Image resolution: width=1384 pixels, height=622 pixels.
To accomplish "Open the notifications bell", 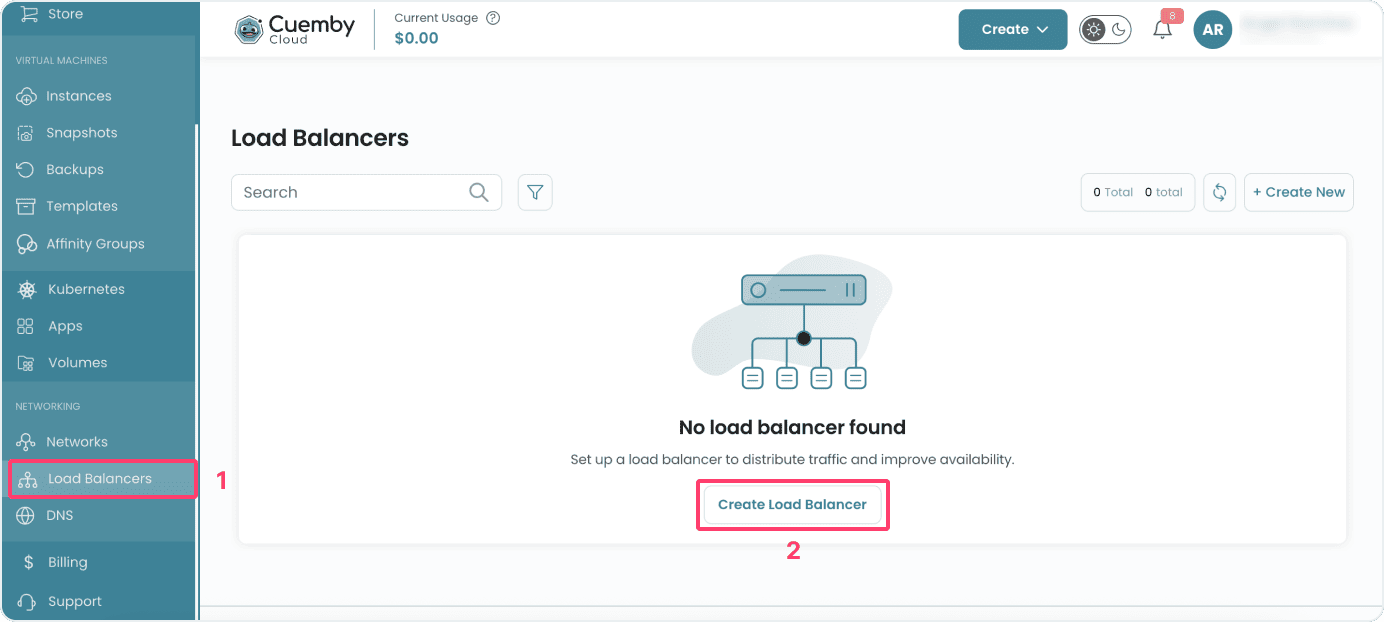I will [1161, 30].
